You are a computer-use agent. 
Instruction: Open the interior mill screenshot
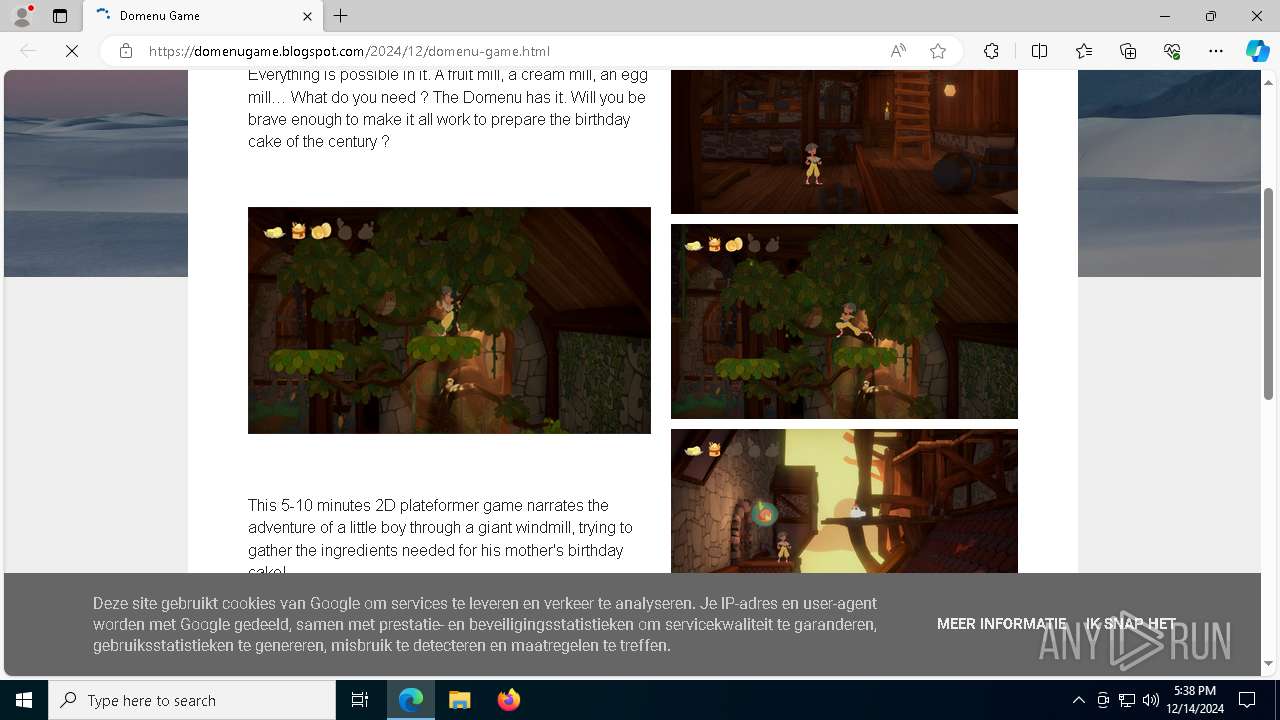[844, 141]
